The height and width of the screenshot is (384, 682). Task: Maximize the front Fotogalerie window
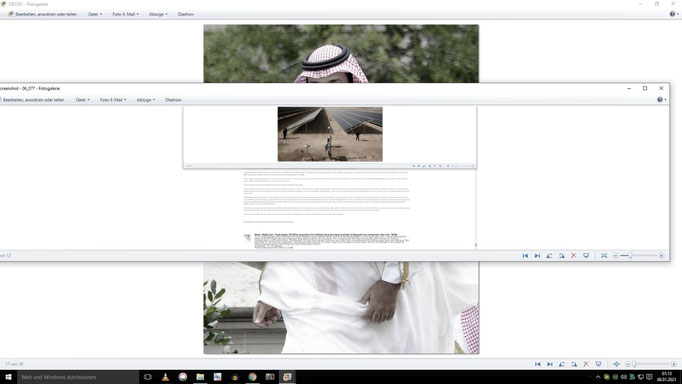point(645,88)
